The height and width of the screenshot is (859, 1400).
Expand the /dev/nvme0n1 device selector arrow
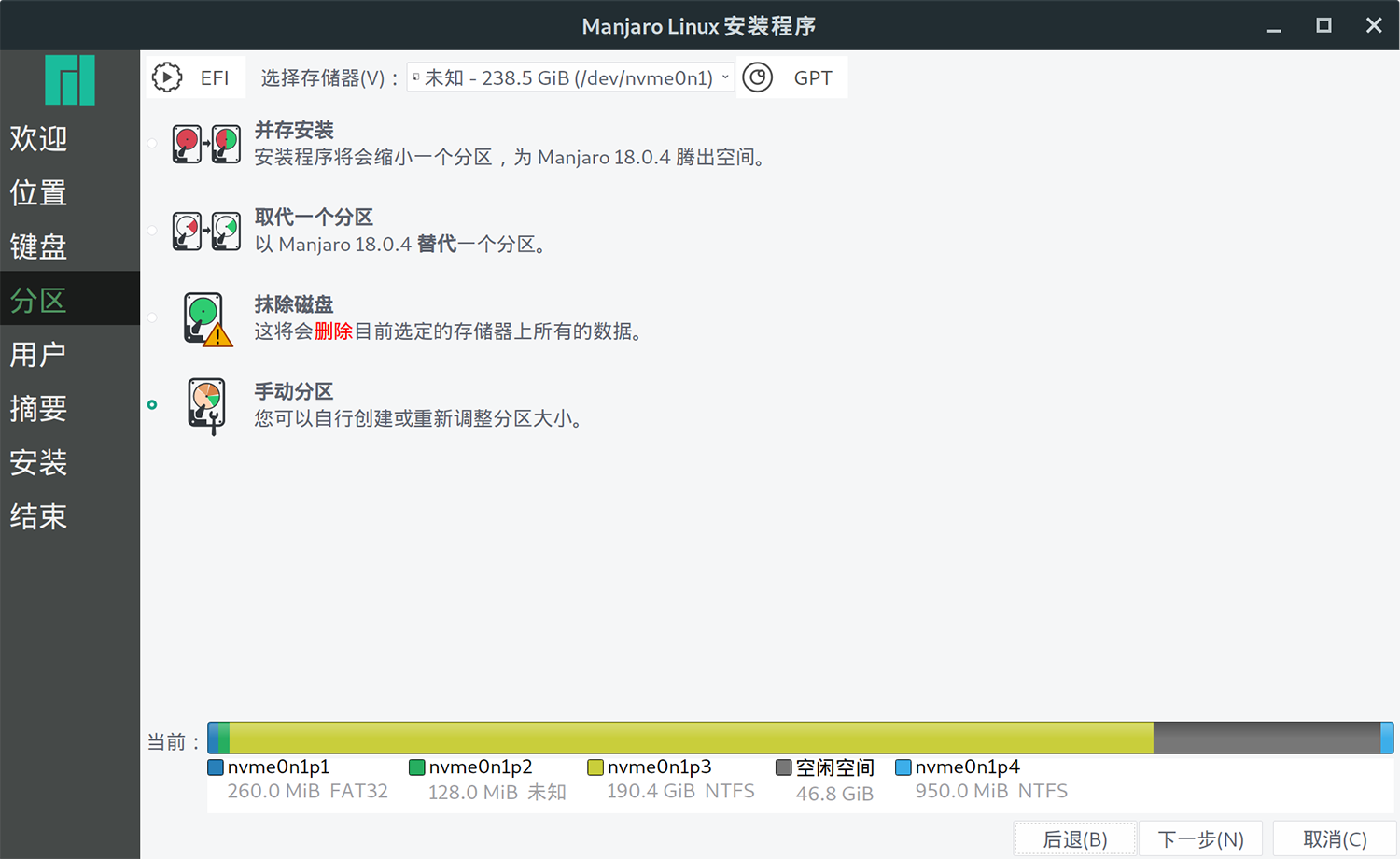[727, 77]
